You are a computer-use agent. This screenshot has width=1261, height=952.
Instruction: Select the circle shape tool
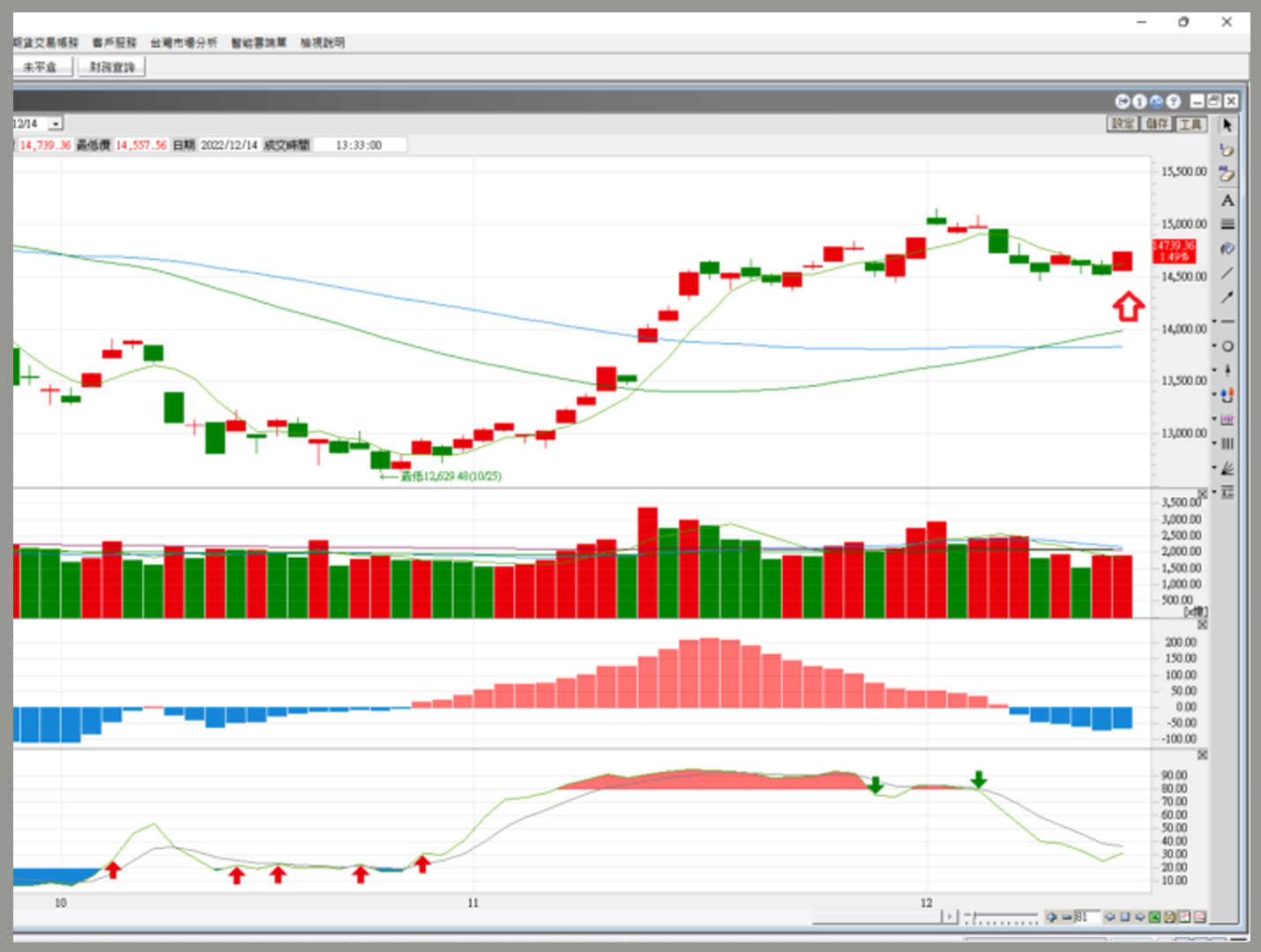coord(1227,346)
